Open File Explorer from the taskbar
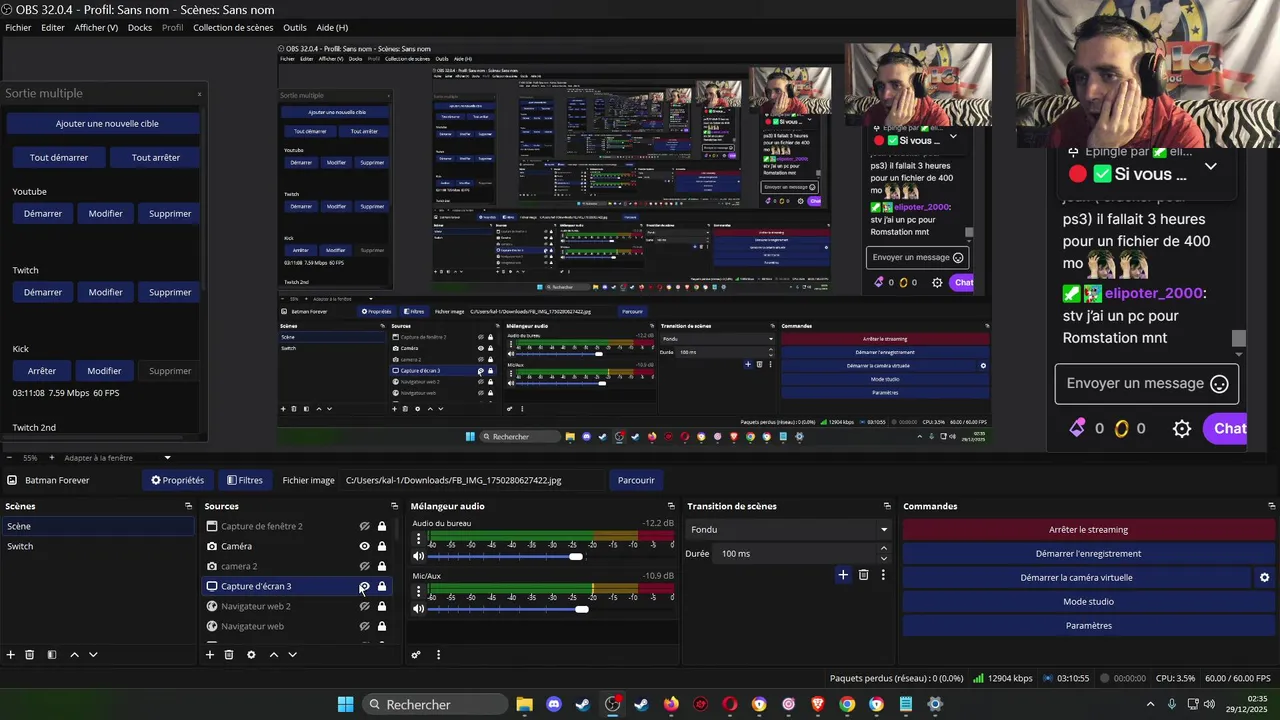This screenshot has width=1280, height=720. [x=524, y=704]
